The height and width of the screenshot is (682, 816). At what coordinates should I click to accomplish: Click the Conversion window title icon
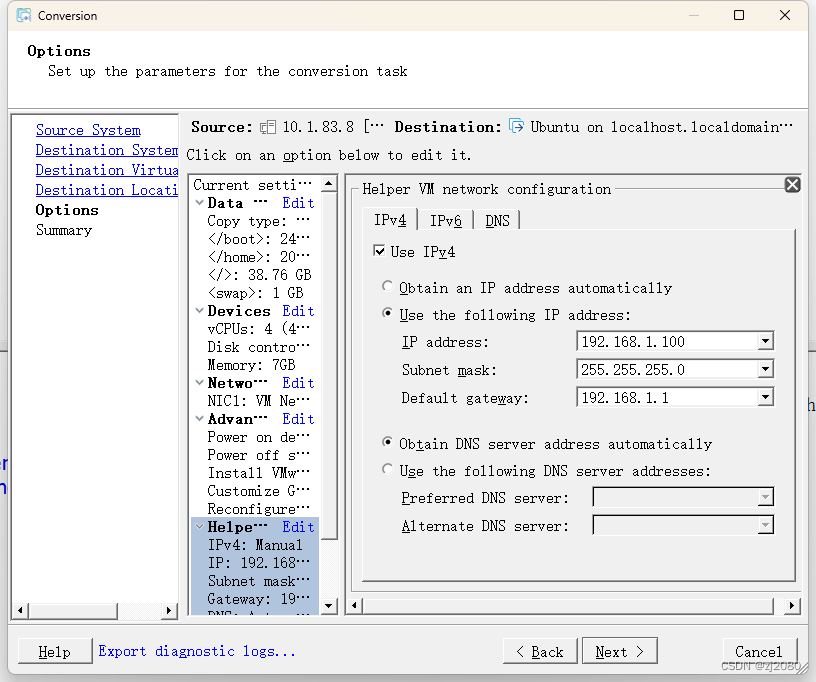click(x=23, y=16)
